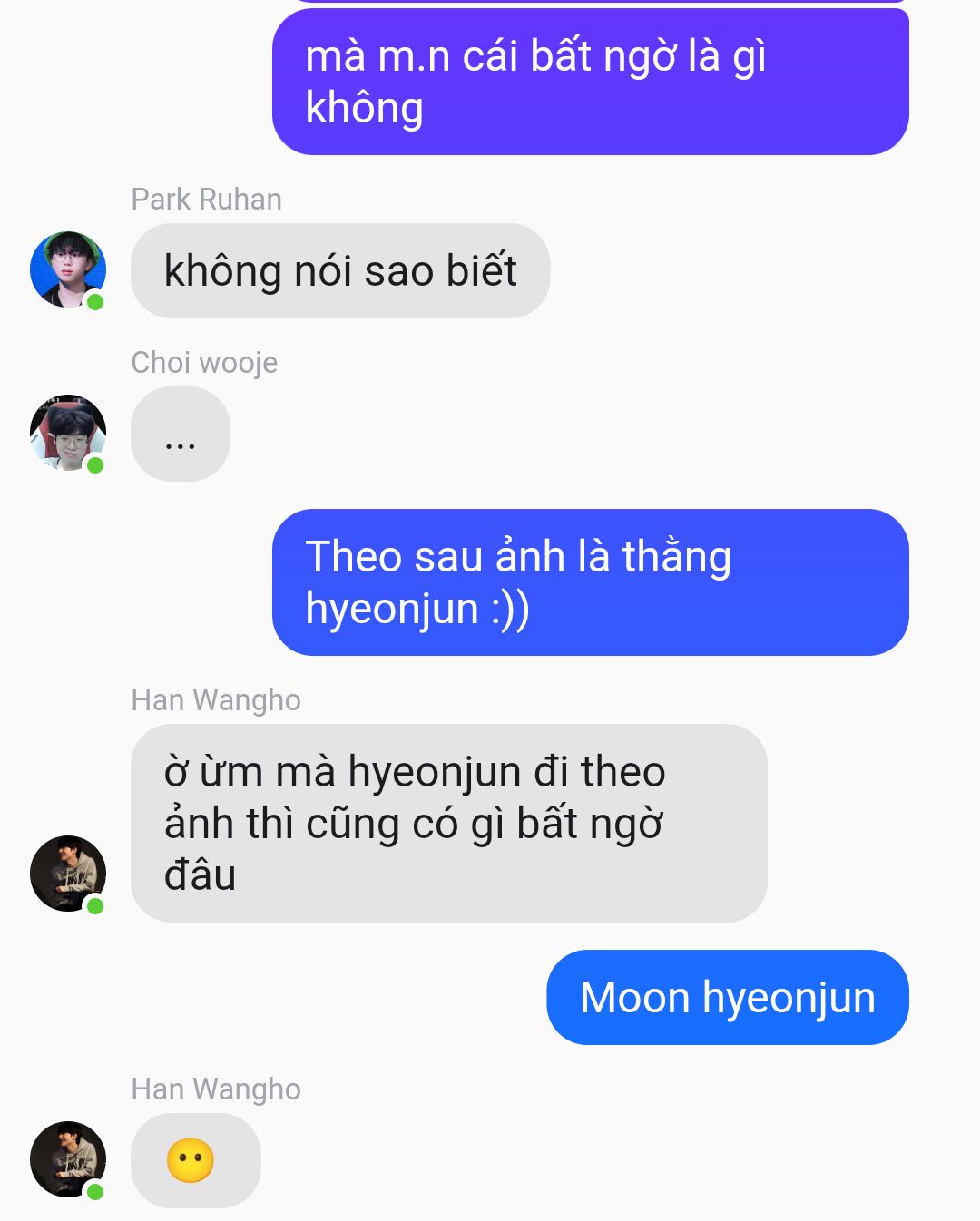Tap green online dot on Choi wooje avatar
Screen dimensions: 980x1221
point(95,465)
